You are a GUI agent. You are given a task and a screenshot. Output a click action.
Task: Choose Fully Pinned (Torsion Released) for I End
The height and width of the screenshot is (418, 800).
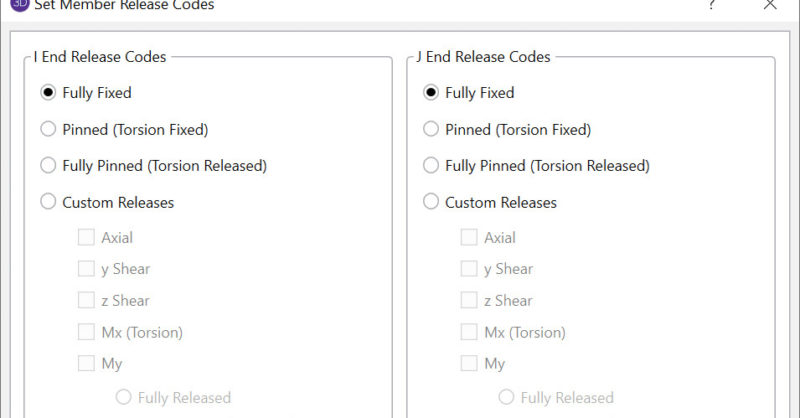coord(48,166)
